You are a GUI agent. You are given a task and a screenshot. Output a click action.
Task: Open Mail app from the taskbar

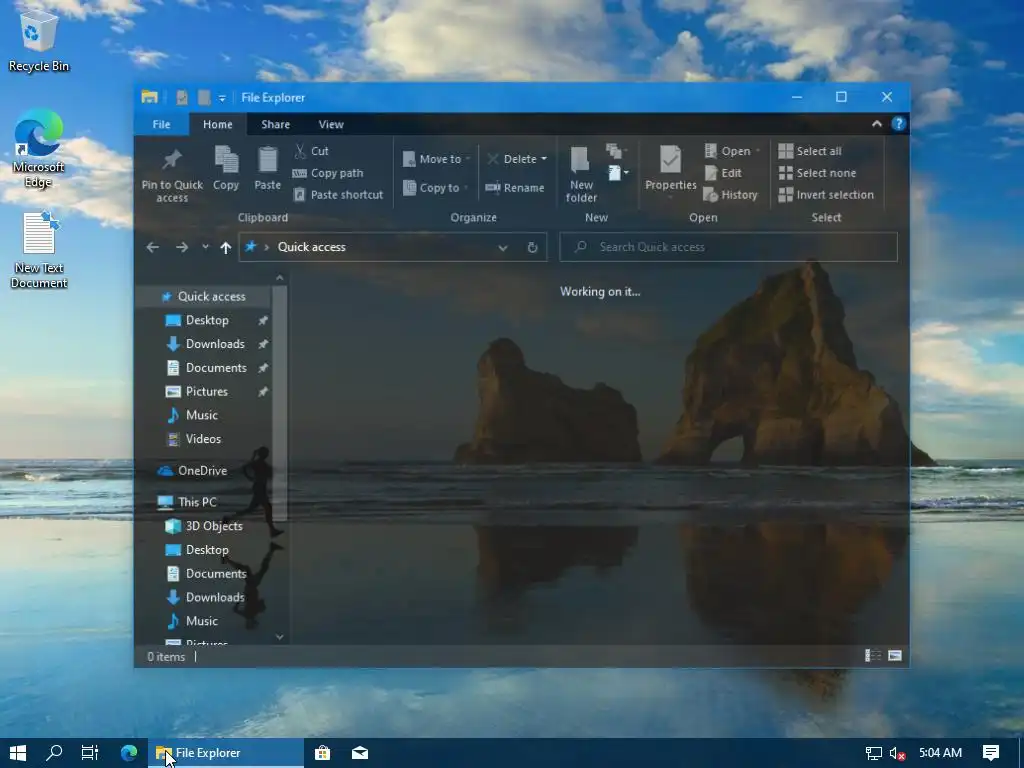click(x=360, y=753)
